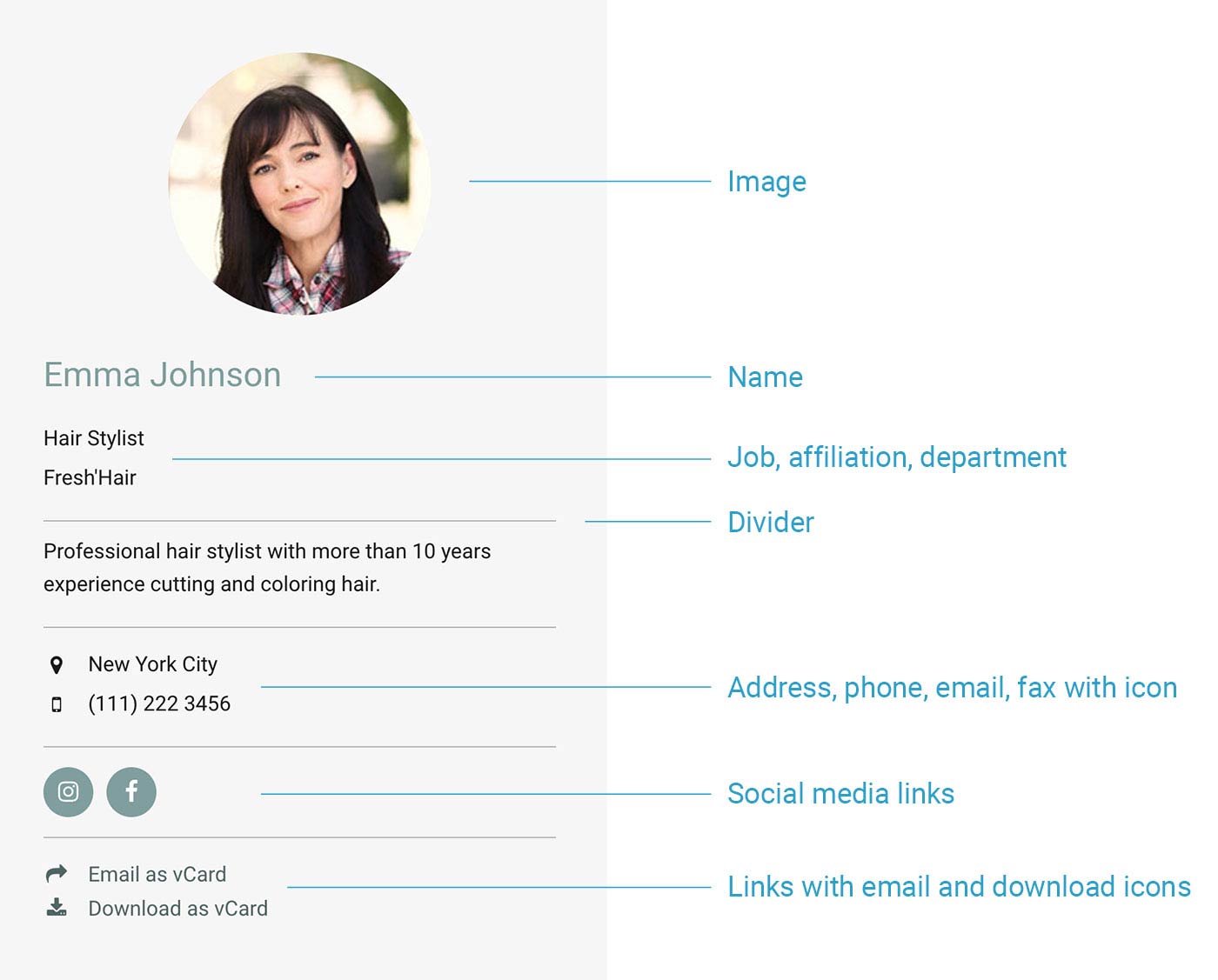Image resolution: width=1218 pixels, height=980 pixels.
Task: Click the download icon beside Download as vCard
Action: point(56,908)
